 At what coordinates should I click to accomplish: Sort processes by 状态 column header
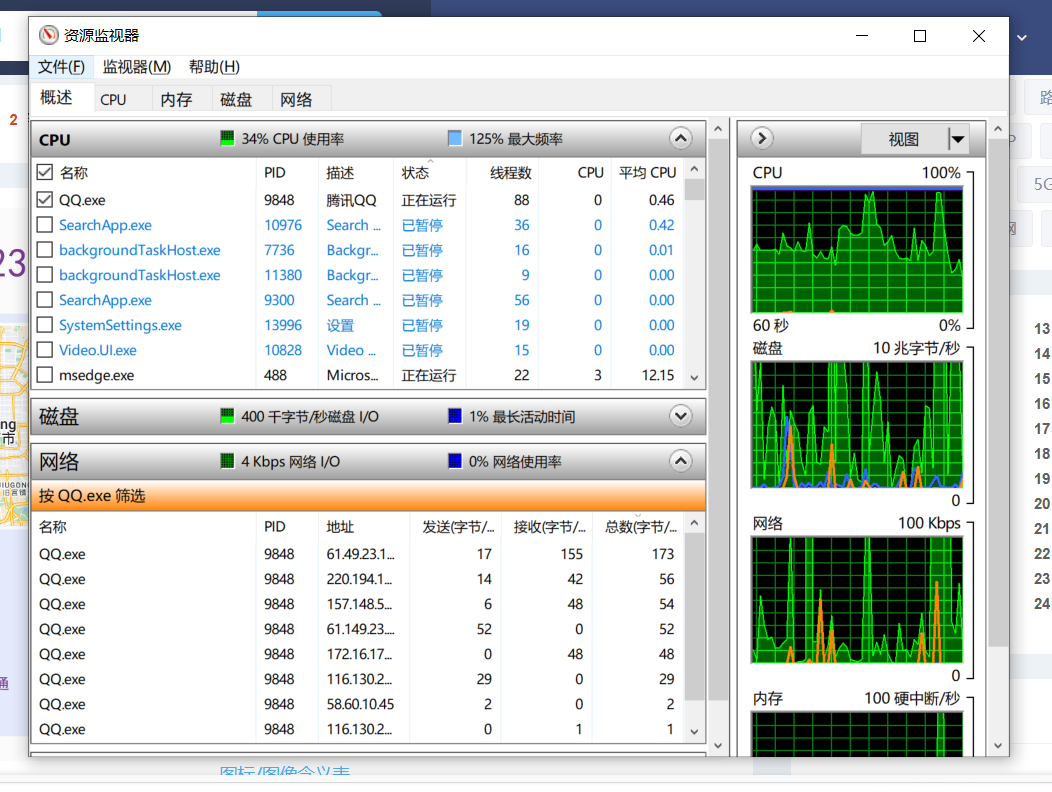click(429, 172)
